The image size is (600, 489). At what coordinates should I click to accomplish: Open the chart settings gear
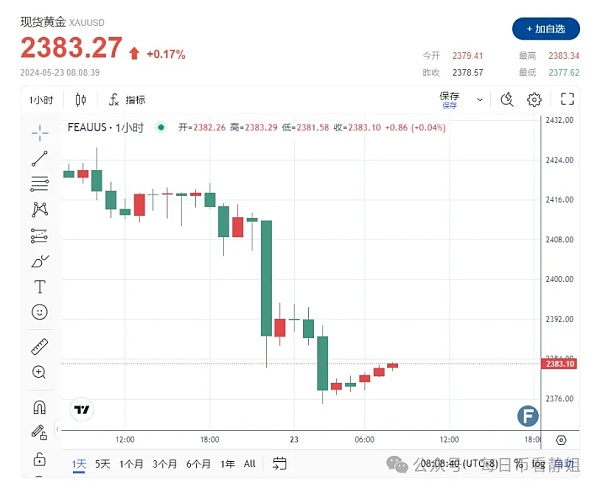tap(535, 99)
